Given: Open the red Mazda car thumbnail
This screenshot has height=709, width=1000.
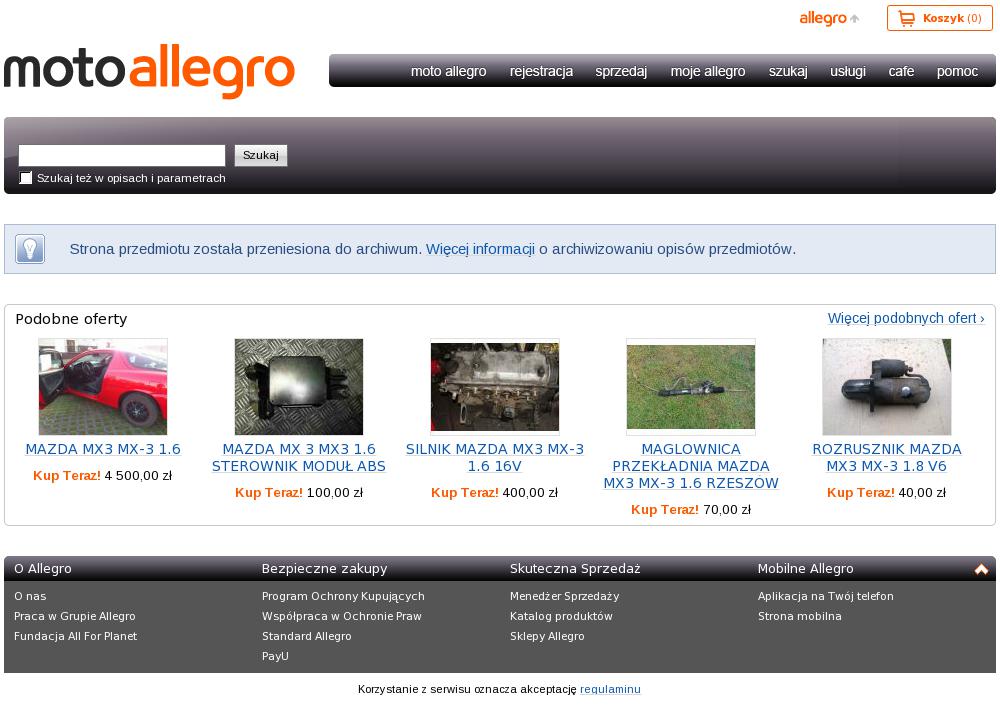Looking at the screenshot, I should [x=103, y=387].
